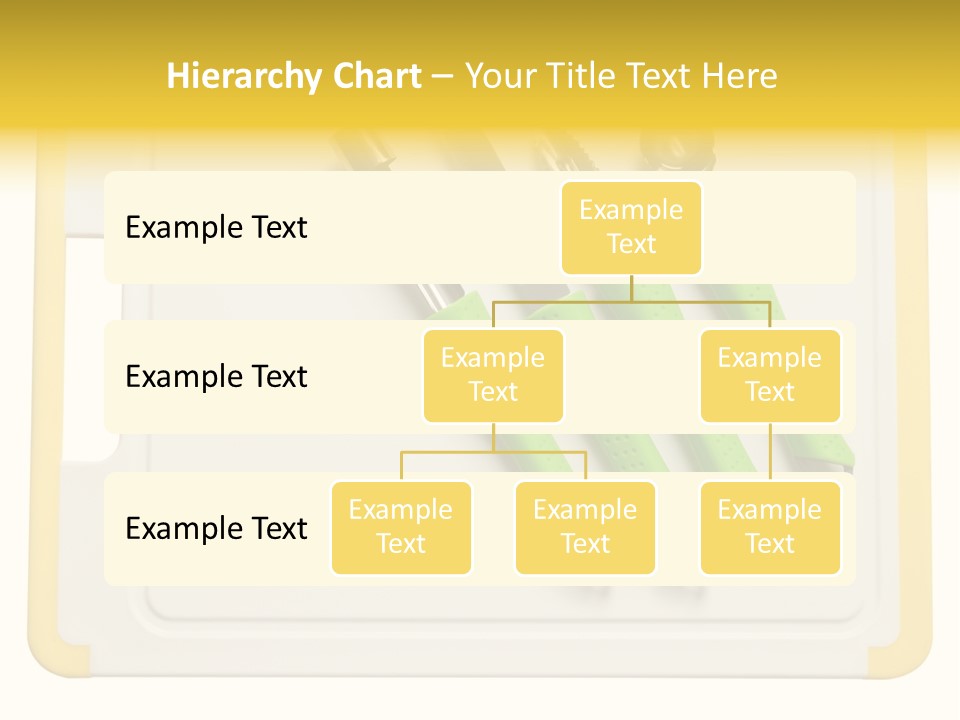Select the middle row "Example Text" label
Viewport: 960px width, 720px height.
click(x=216, y=376)
